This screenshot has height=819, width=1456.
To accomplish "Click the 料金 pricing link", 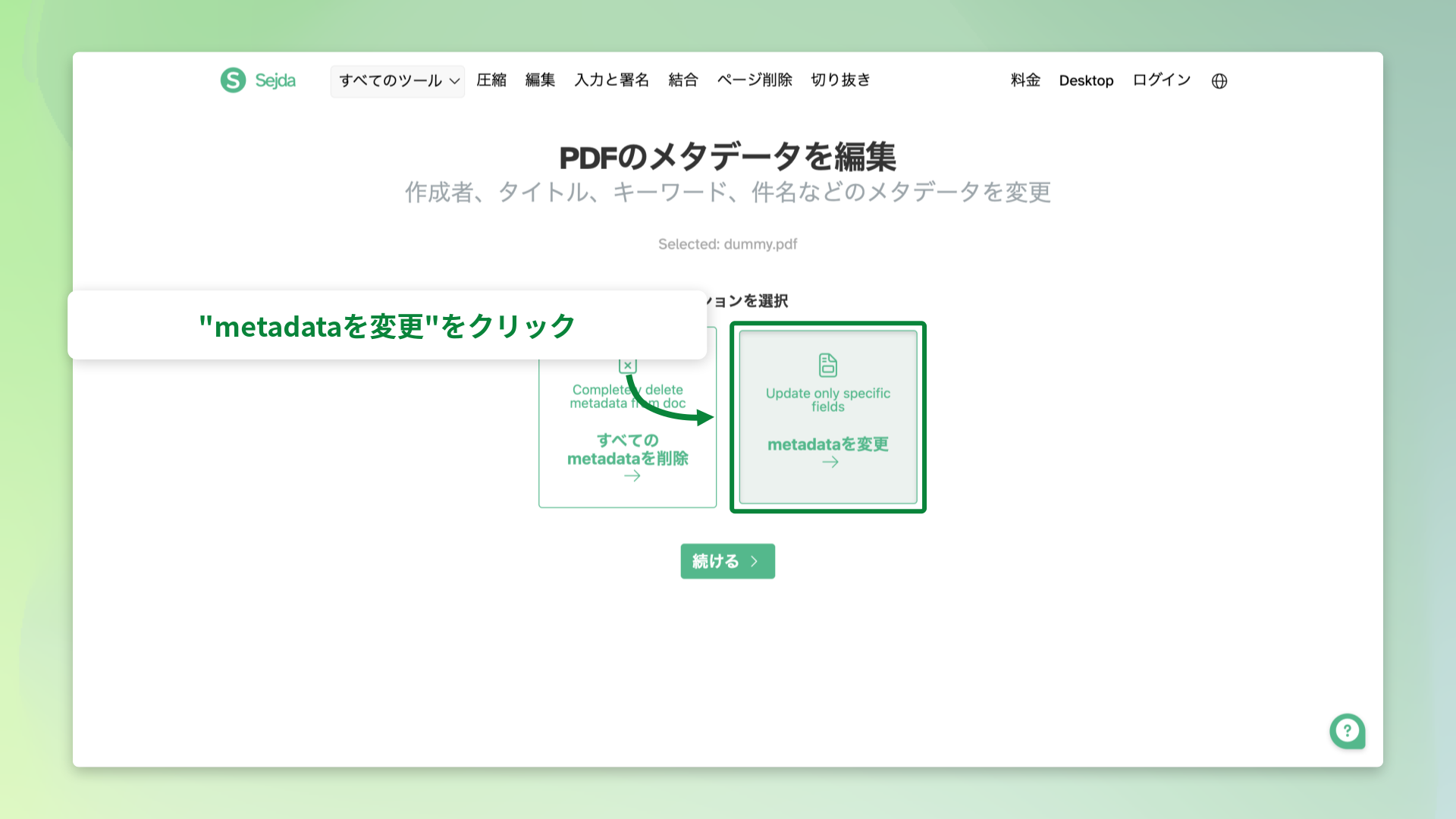I will (x=1025, y=80).
